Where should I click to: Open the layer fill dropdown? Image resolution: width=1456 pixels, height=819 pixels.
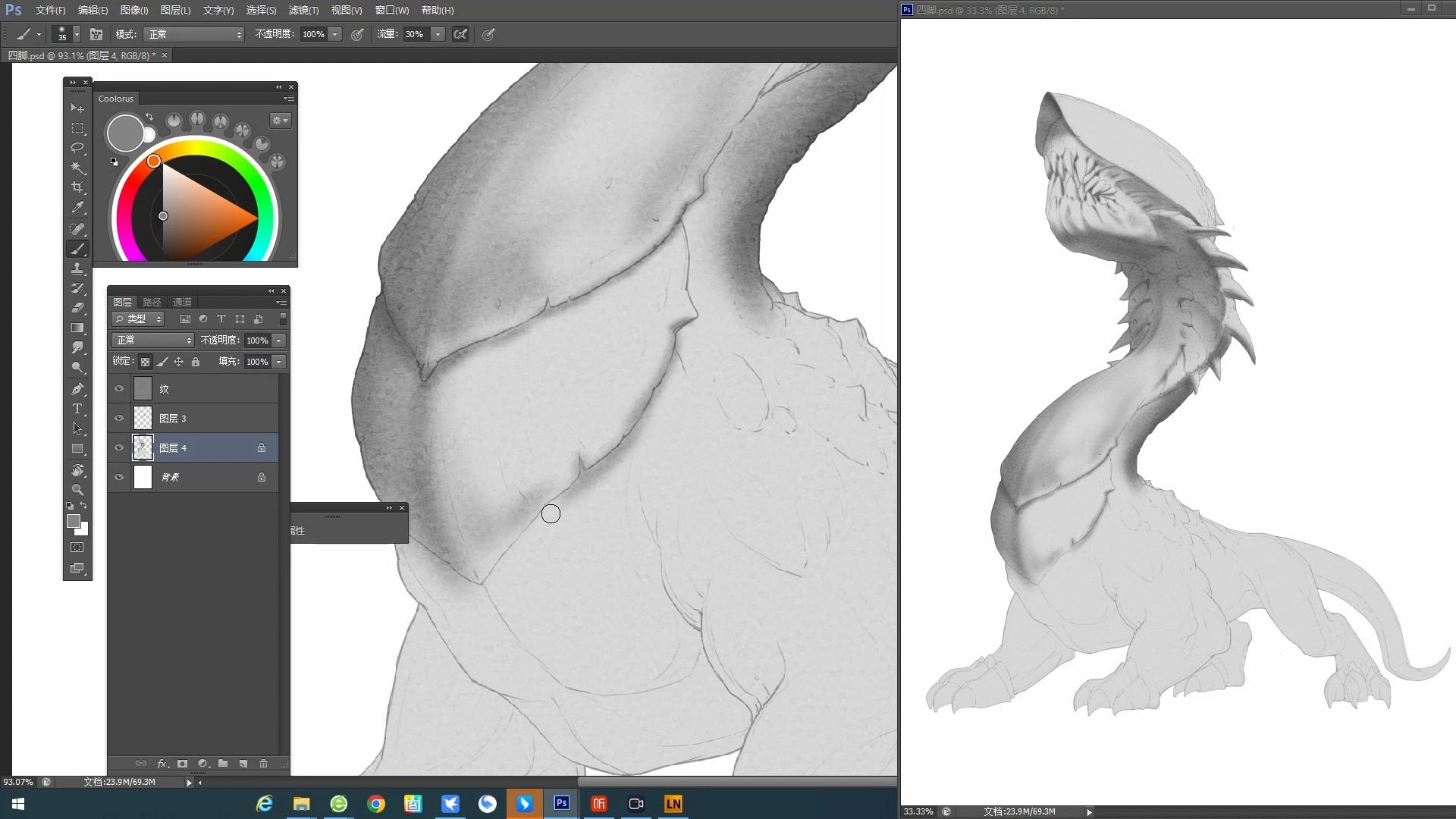click(x=279, y=362)
